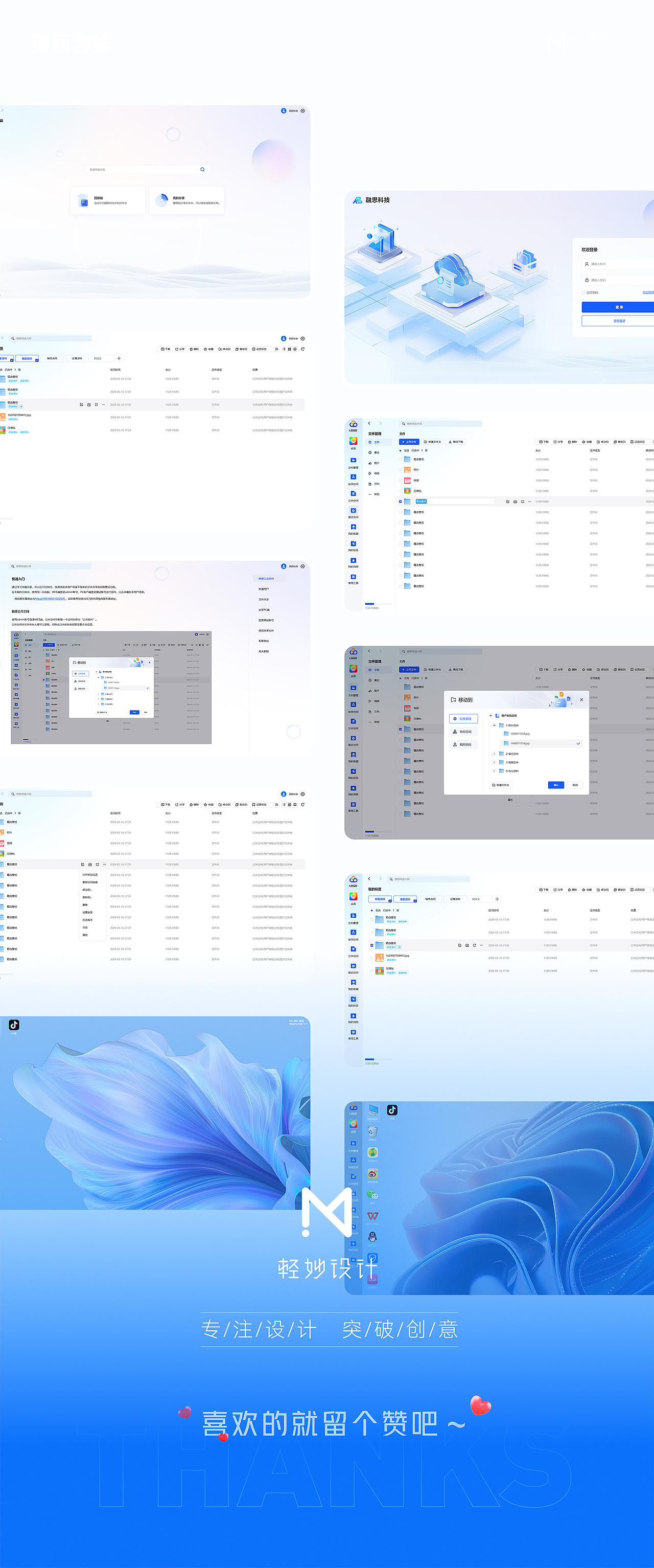
Task: Open settings beside Admin on home search screen
Action: coord(303,111)
